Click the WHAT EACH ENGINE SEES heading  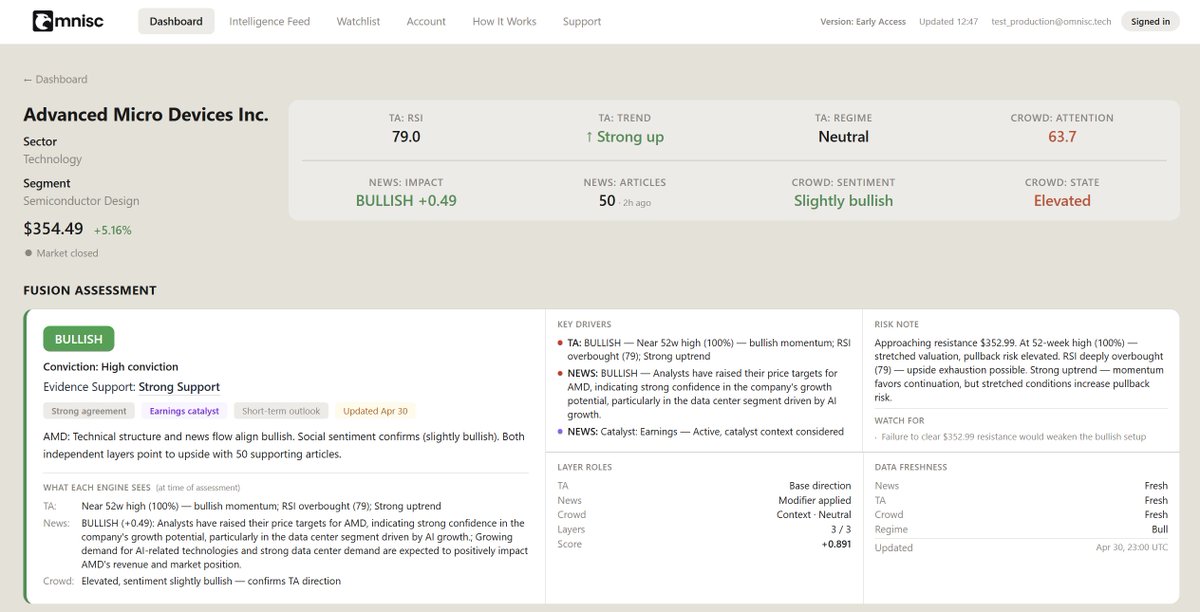pos(96,488)
